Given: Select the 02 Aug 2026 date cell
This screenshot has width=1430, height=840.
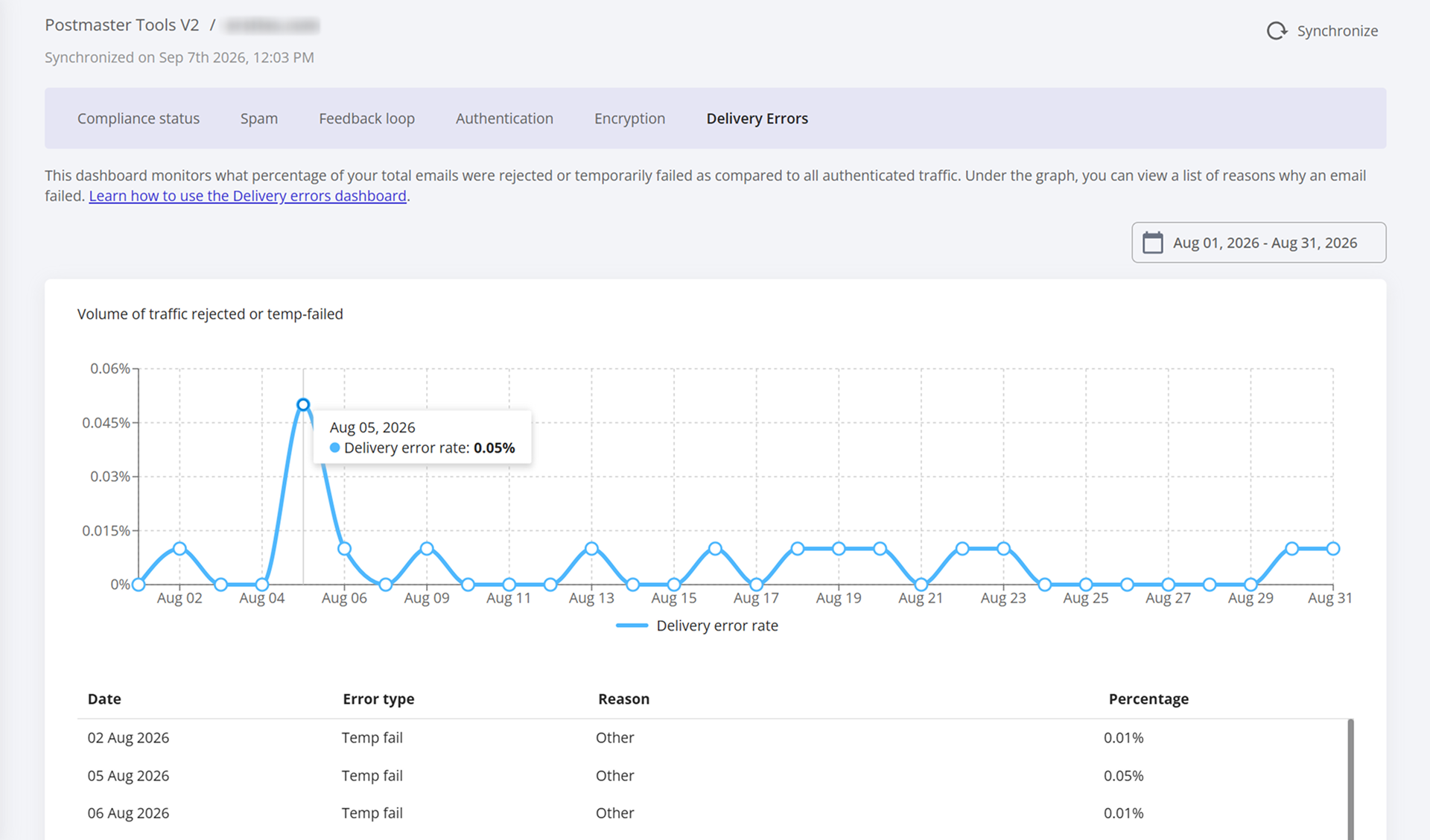Looking at the screenshot, I should coord(128,737).
